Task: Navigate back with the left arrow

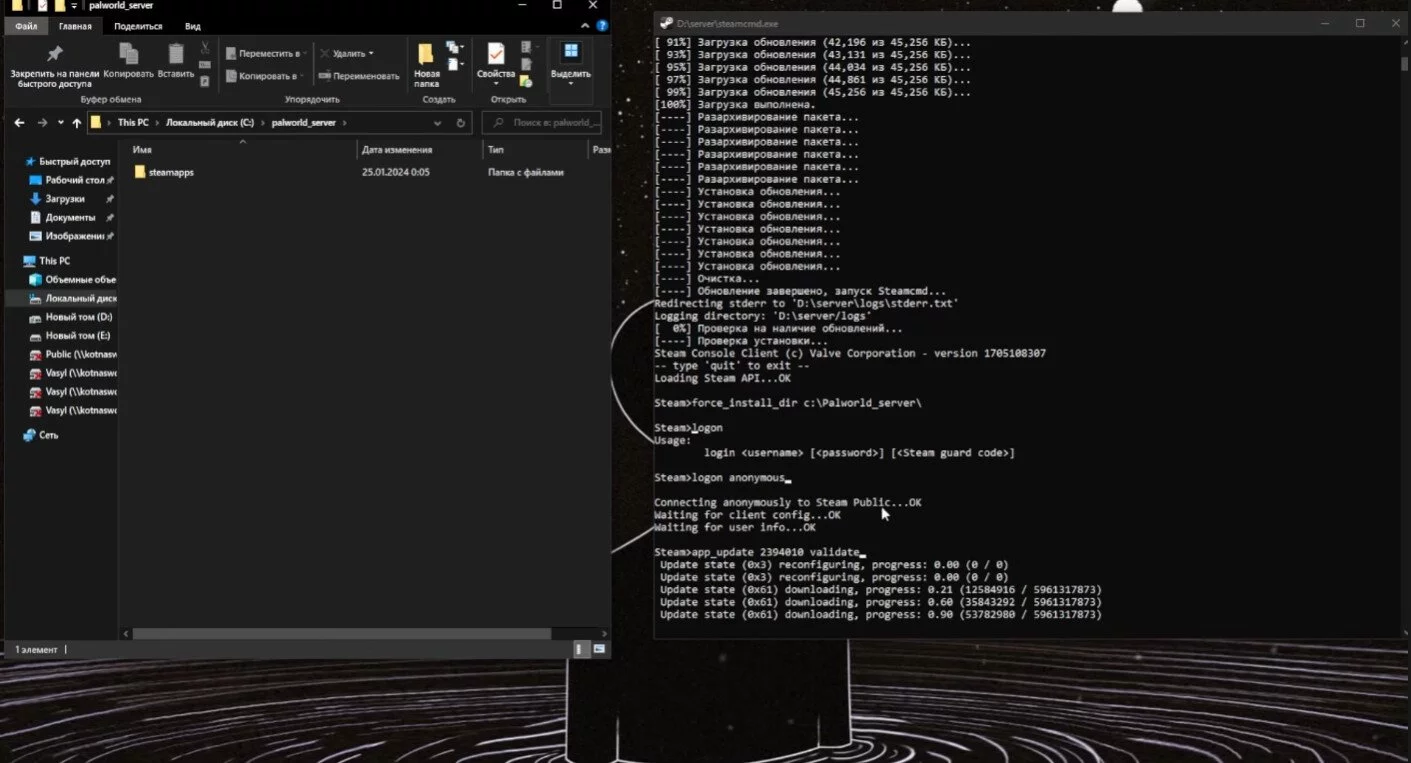Action: (x=20, y=123)
